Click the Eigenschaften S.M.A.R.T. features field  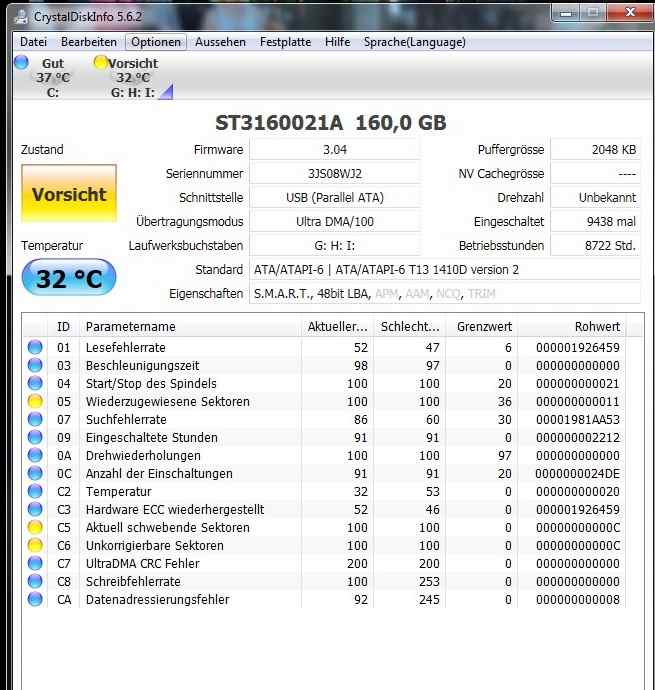[445, 294]
